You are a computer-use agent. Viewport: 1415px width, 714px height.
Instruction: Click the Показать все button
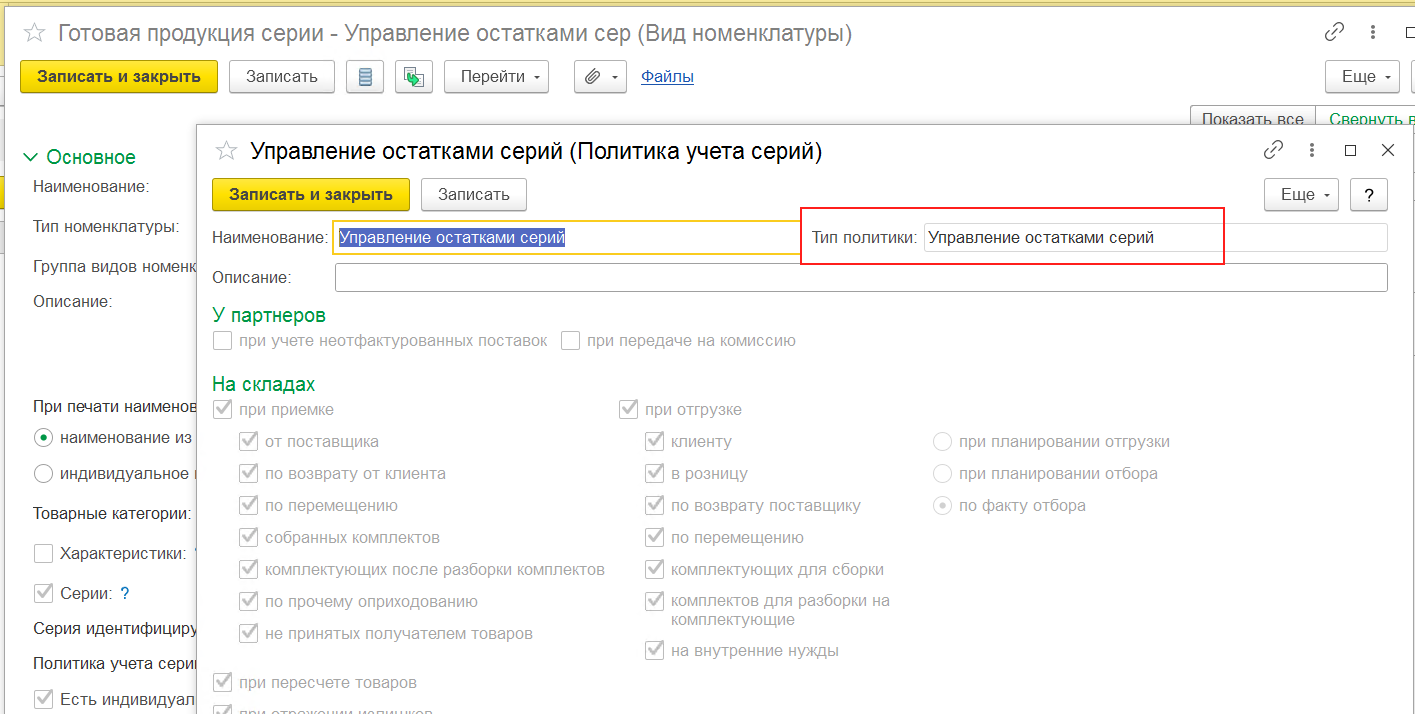[x=1252, y=118]
